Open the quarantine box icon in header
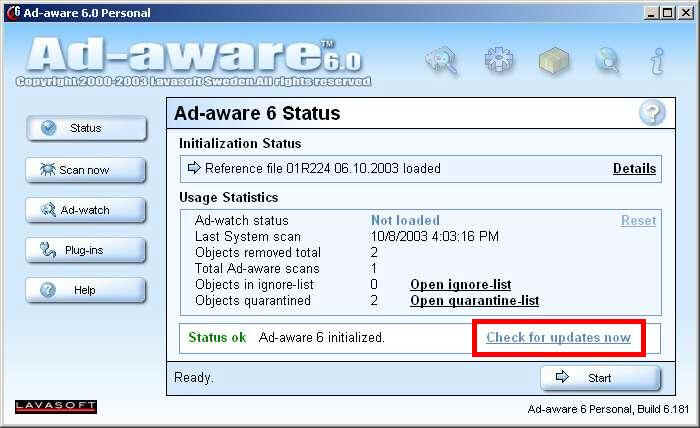Viewport: 700px width, 428px height. tap(554, 60)
